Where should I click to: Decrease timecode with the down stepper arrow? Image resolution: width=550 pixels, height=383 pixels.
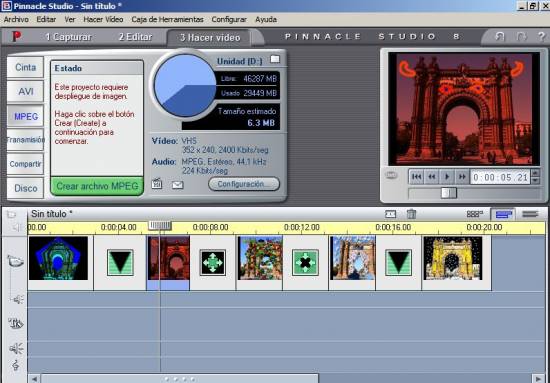pos(535,181)
